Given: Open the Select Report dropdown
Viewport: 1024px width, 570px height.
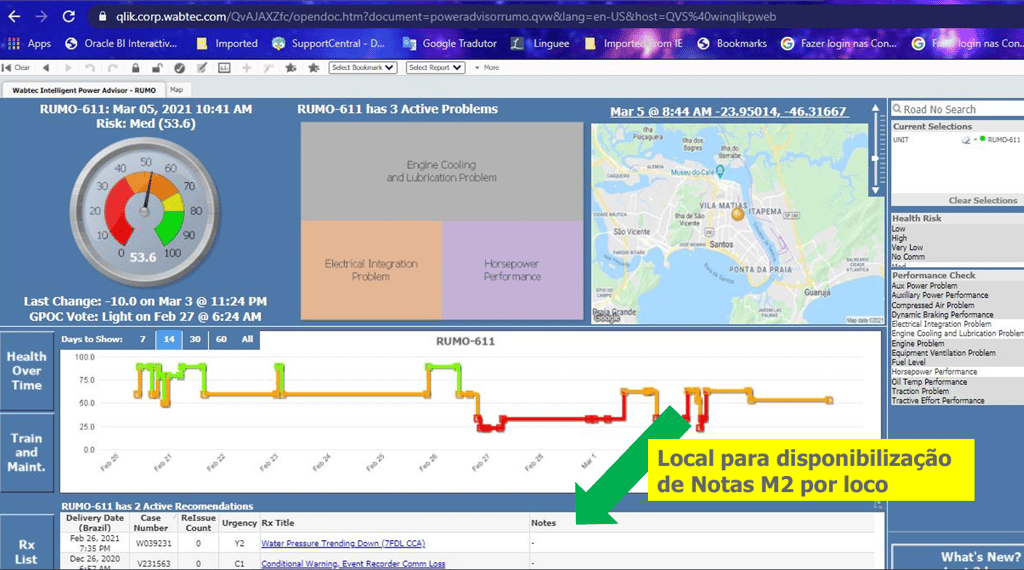Looking at the screenshot, I should (x=435, y=67).
